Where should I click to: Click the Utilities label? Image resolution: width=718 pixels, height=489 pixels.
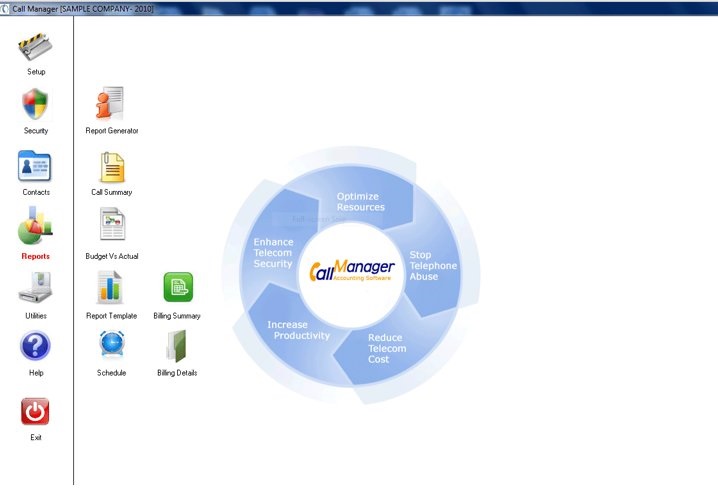point(36,316)
